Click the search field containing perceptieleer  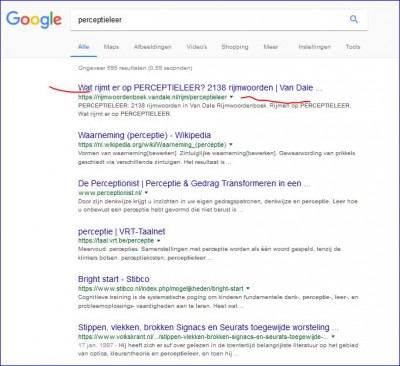pos(219,20)
